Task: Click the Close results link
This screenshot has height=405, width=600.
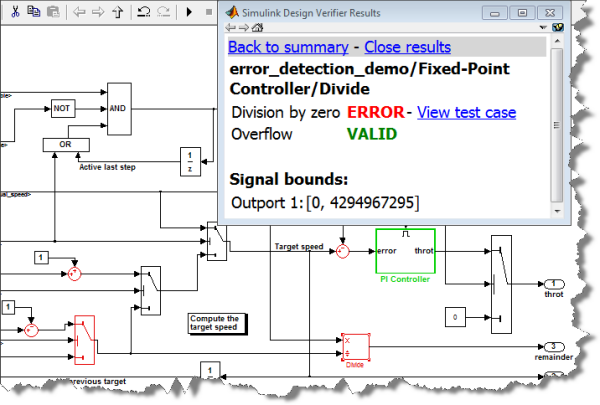Action: click(x=407, y=47)
